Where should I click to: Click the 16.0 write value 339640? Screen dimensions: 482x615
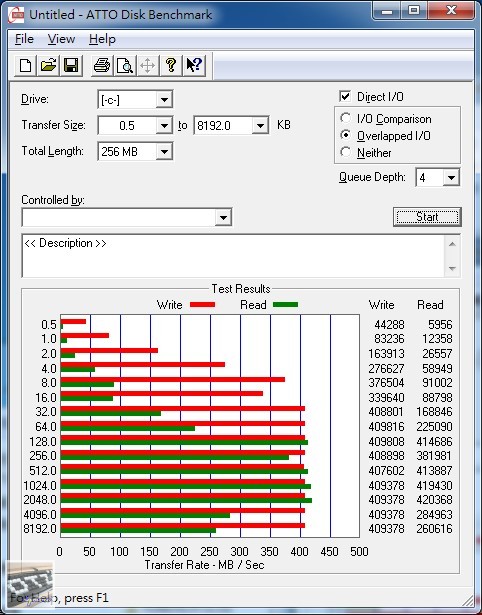pyautogui.click(x=386, y=398)
